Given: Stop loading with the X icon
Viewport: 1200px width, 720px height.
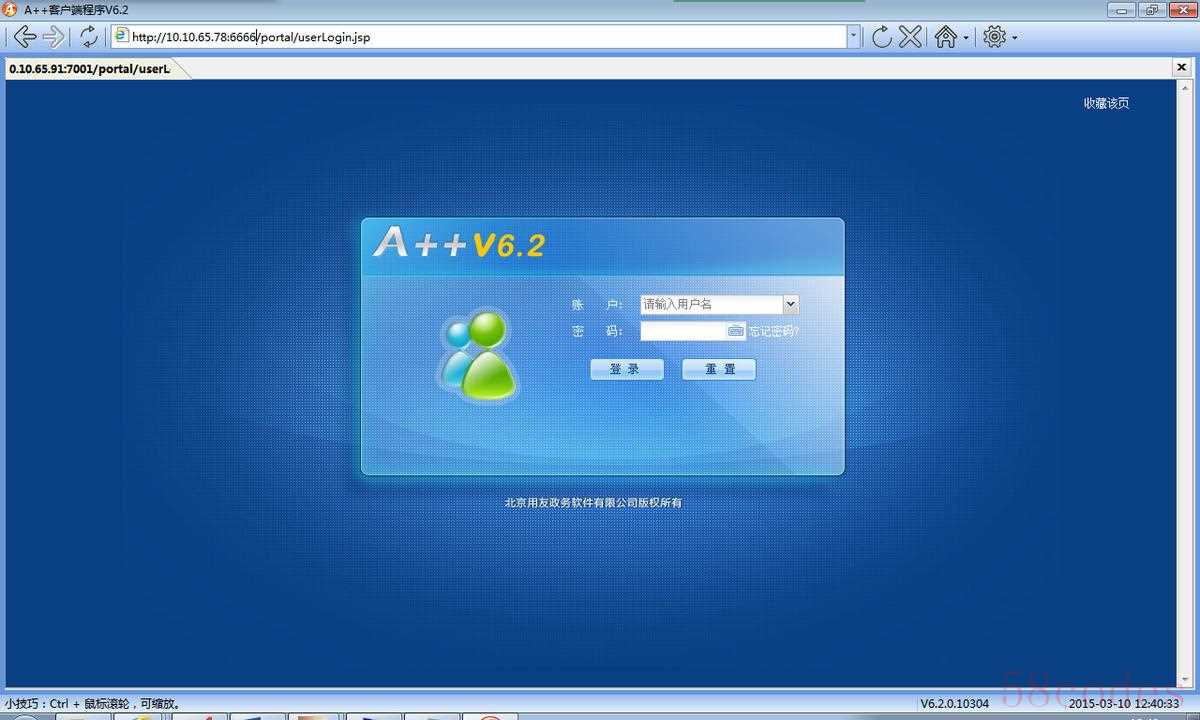Looking at the screenshot, I should (910, 37).
